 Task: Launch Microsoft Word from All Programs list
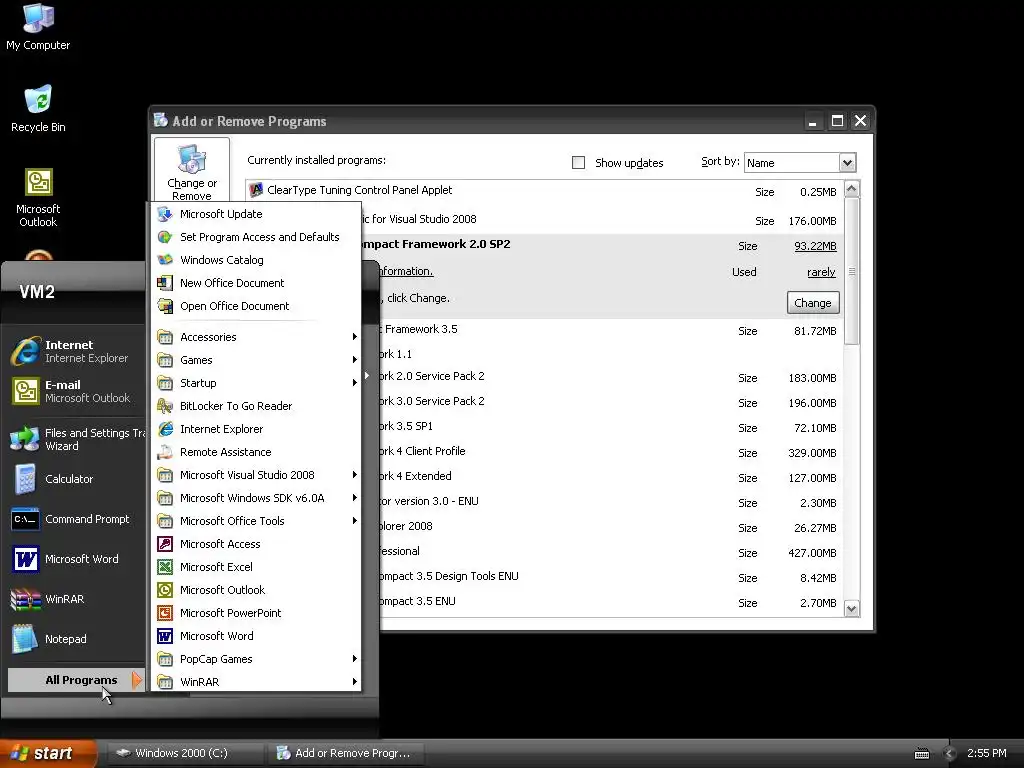pos(255,636)
